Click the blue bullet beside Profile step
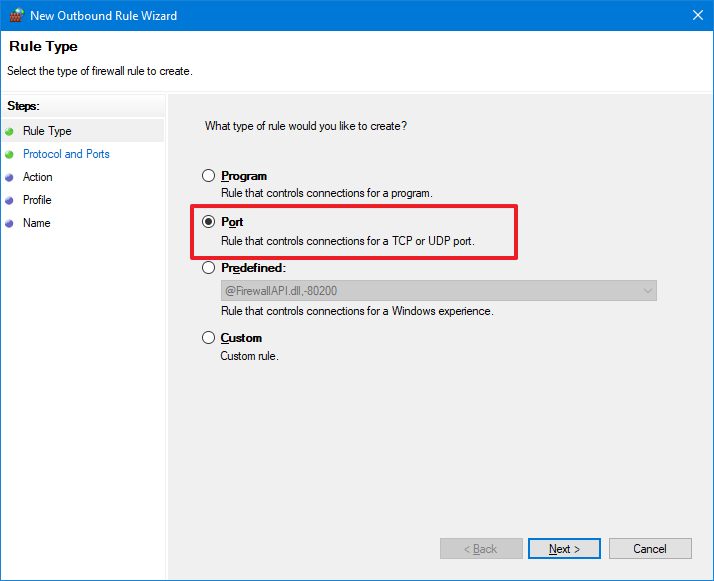Screen dimensions: 714x581 click(10, 200)
